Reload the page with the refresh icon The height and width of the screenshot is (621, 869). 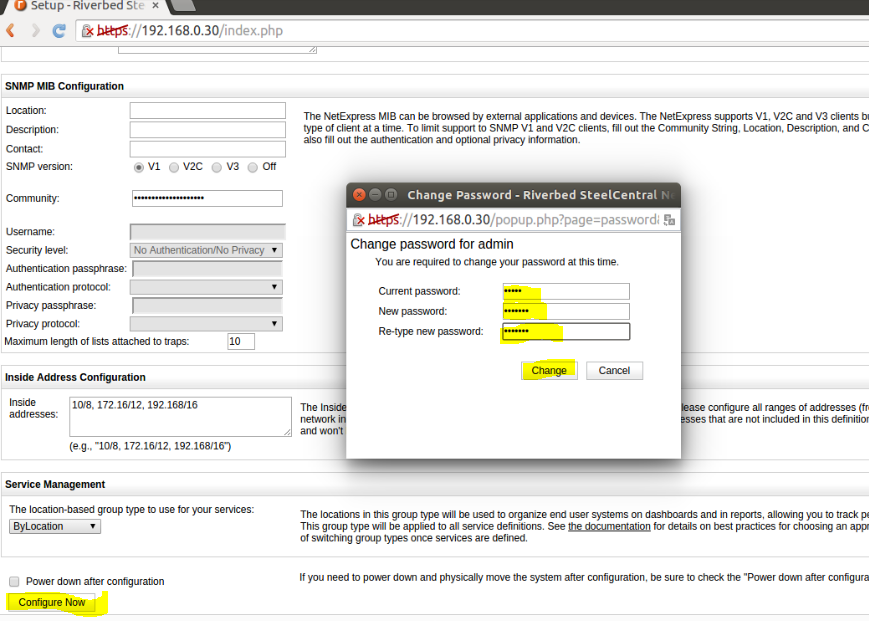pos(59,31)
